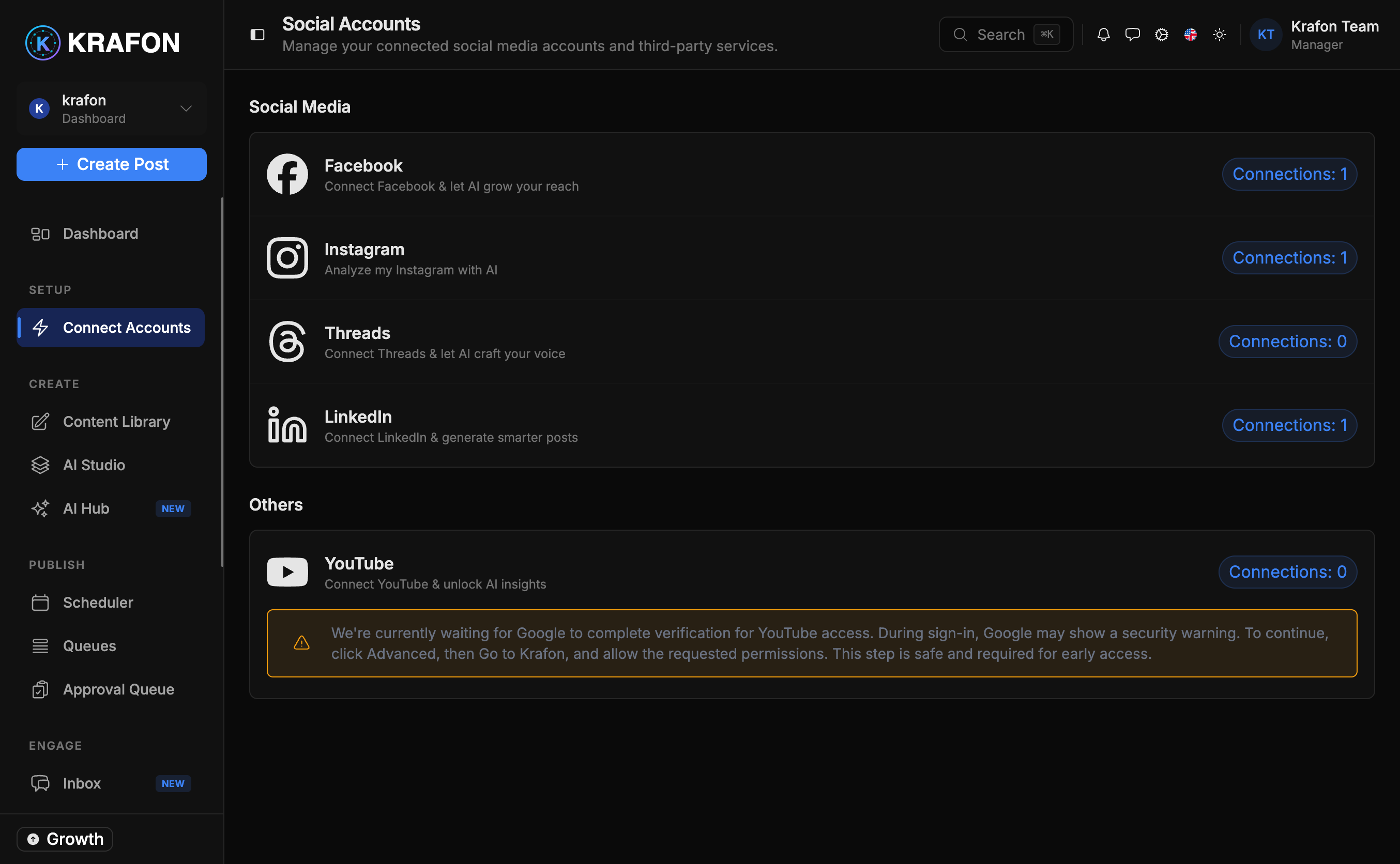Click the YouTube row title
The height and width of the screenshot is (864, 1400).
point(359,563)
